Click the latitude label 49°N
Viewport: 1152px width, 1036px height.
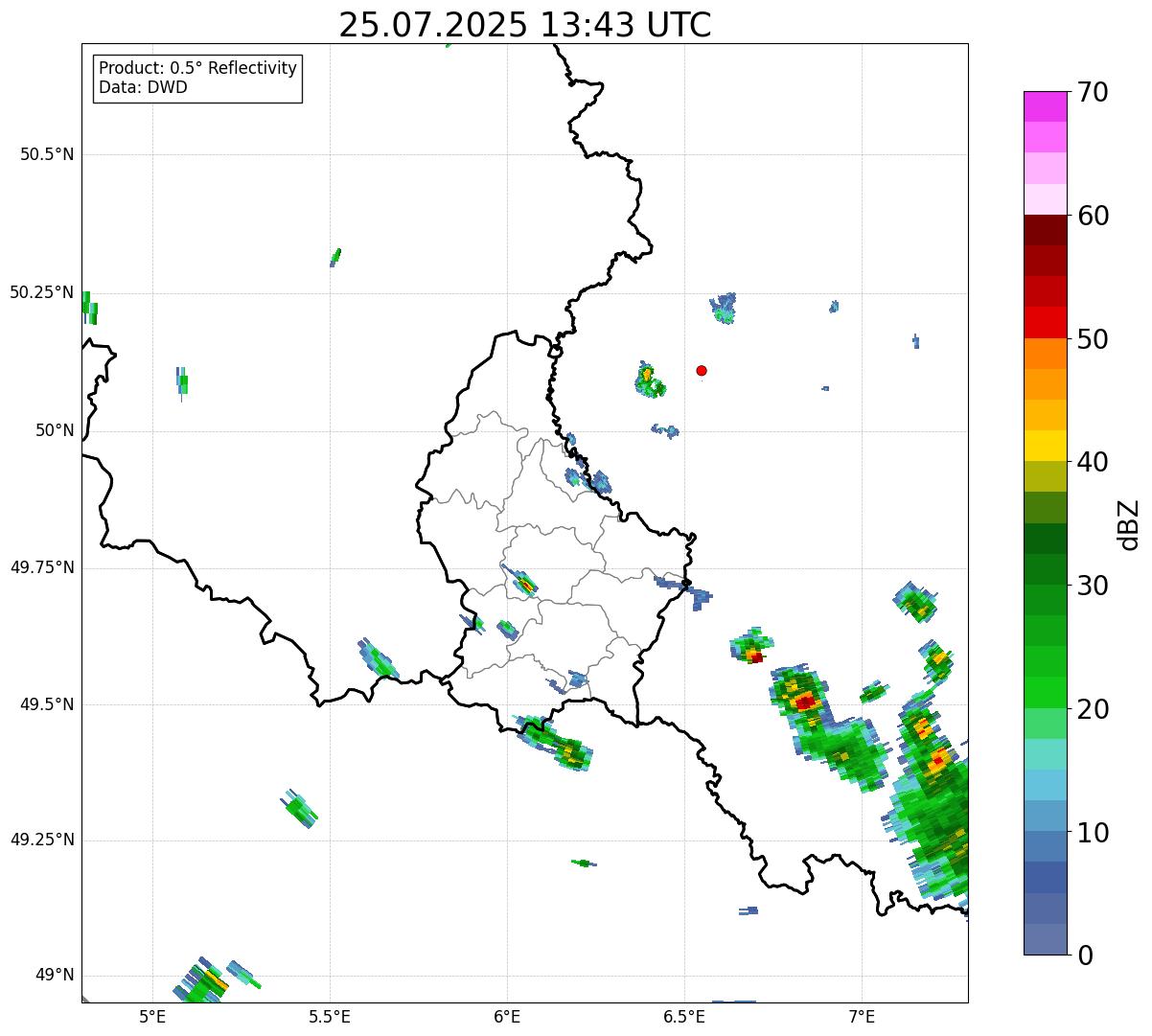pos(54,976)
